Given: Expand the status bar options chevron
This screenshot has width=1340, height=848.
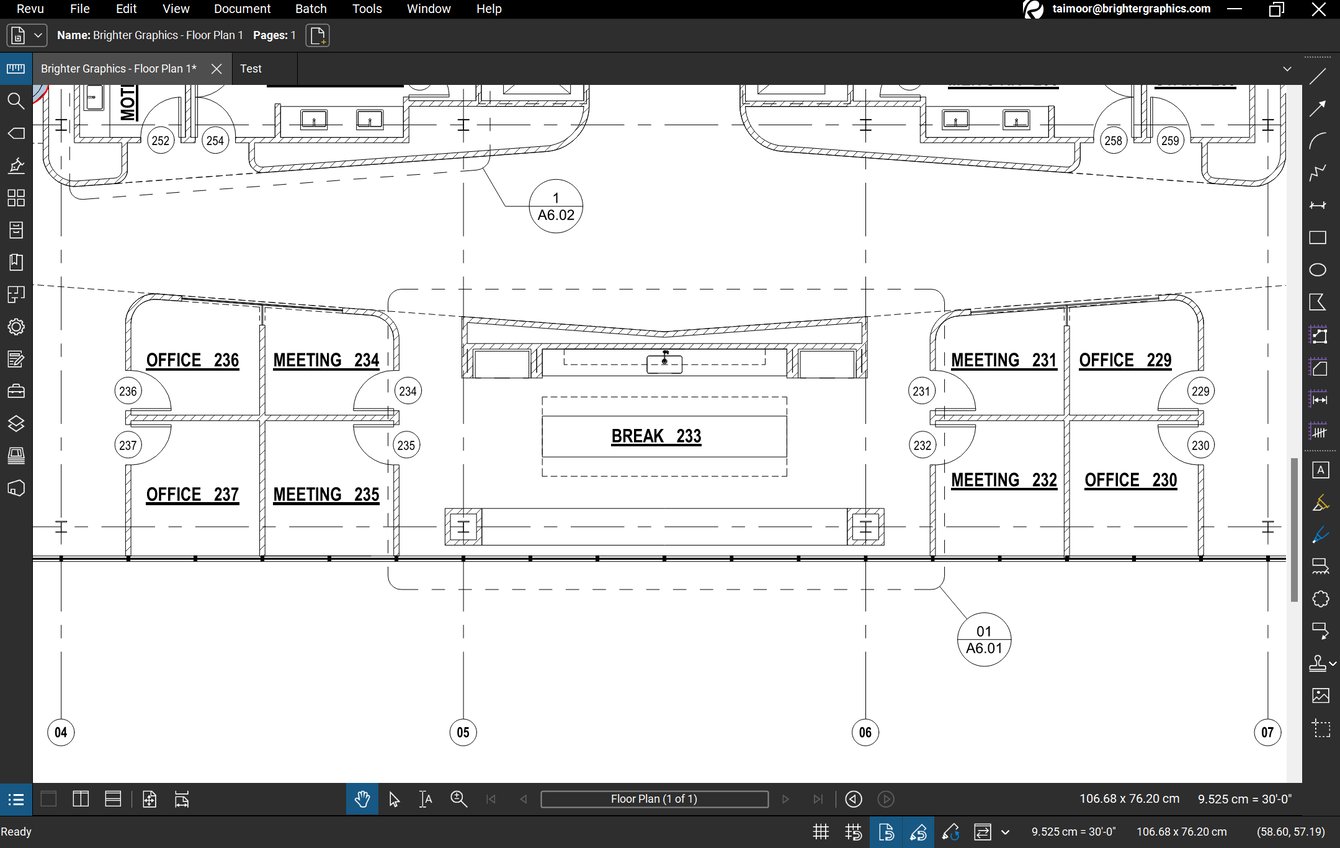Looking at the screenshot, I should coord(1005,831).
